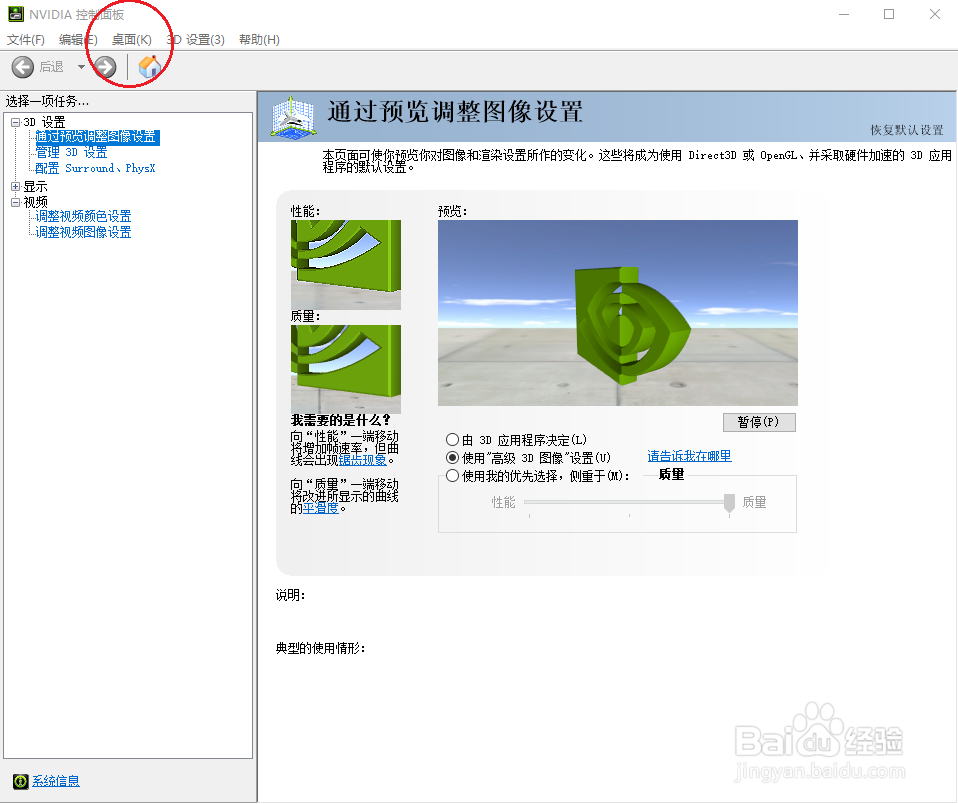Click the NVIDIA logo in the title bar
The image size is (958, 804).
[14, 14]
